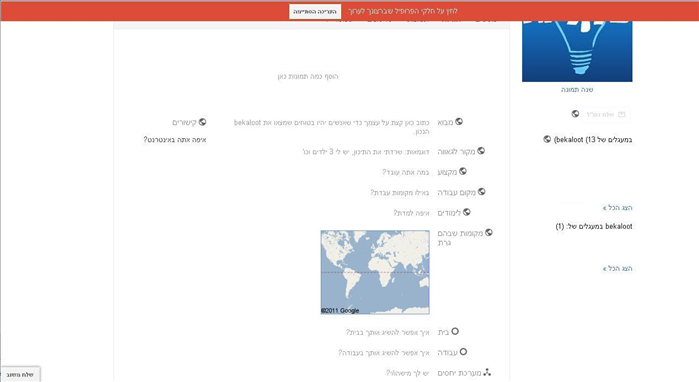The height and width of the screenshot is (382, 699).
Task: Click the מקום עבודה label
Action: coord(457,193)
